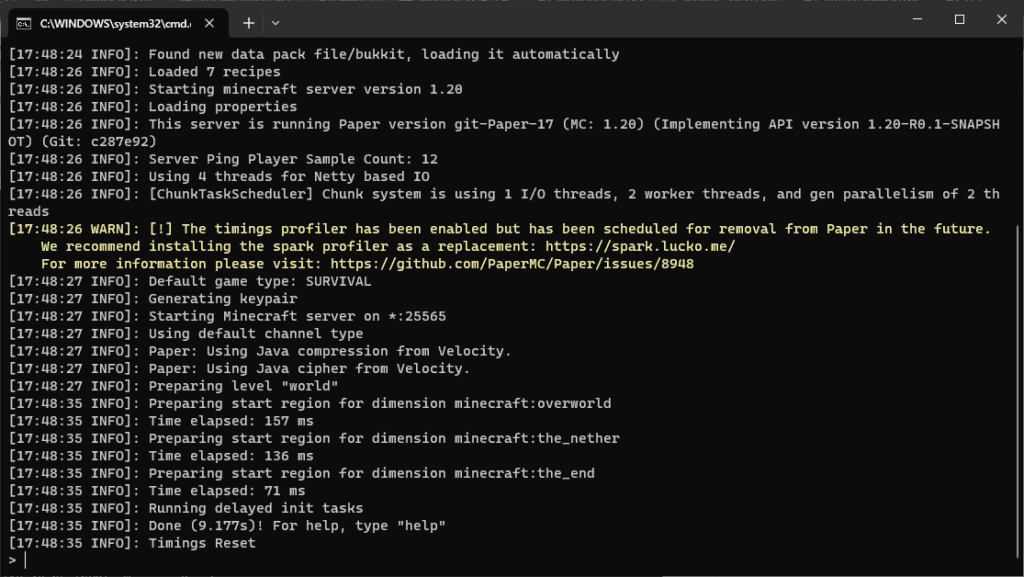Viewport: 1024px width, 577px height.
Task: Maximize the terminal window
Action: point(959,20)
